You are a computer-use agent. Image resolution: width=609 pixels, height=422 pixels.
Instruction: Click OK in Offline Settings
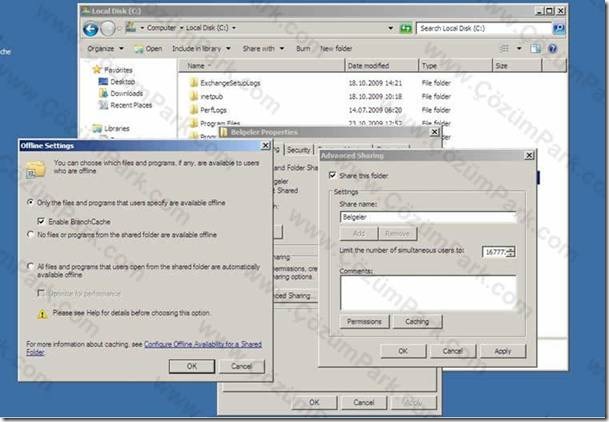tap(192, 366)
